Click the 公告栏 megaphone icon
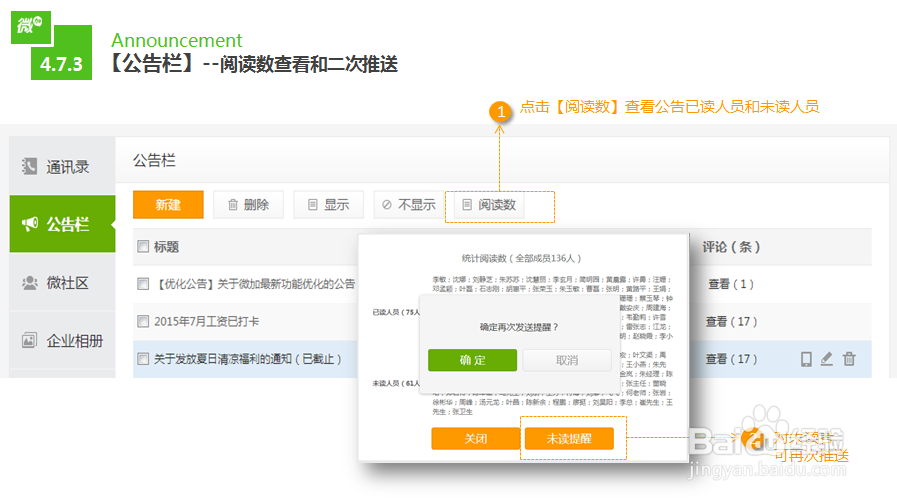Screen dimensions: 897x501 click(x=30, y=224)
